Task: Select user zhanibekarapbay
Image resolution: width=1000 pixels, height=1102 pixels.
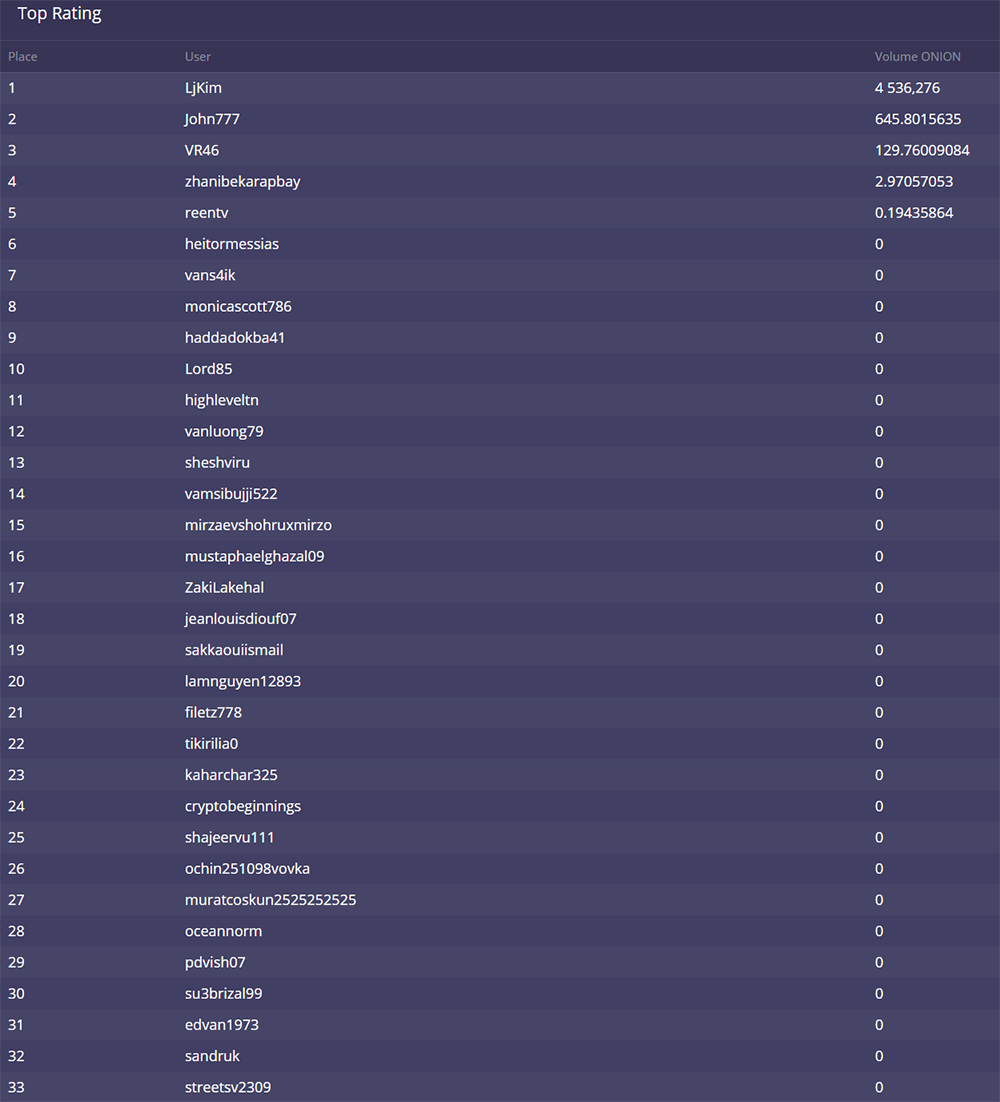Action: (x=242, y=181)
